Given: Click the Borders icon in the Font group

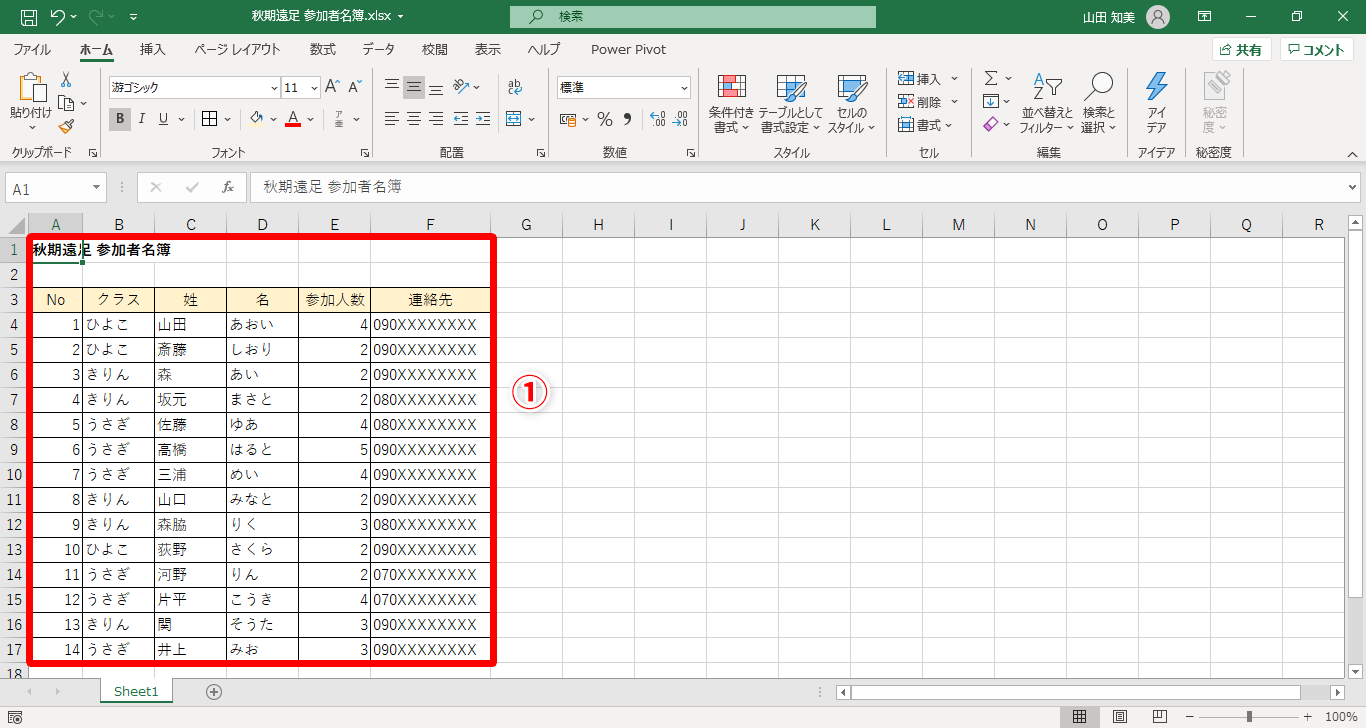Looking at the screenshot, I should (x=210, y=119).
